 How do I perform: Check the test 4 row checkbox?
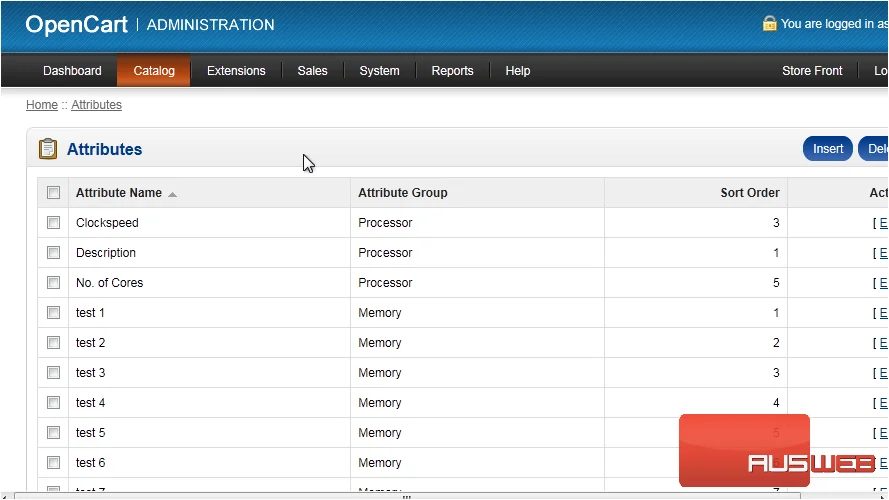(x=53, y=403)
